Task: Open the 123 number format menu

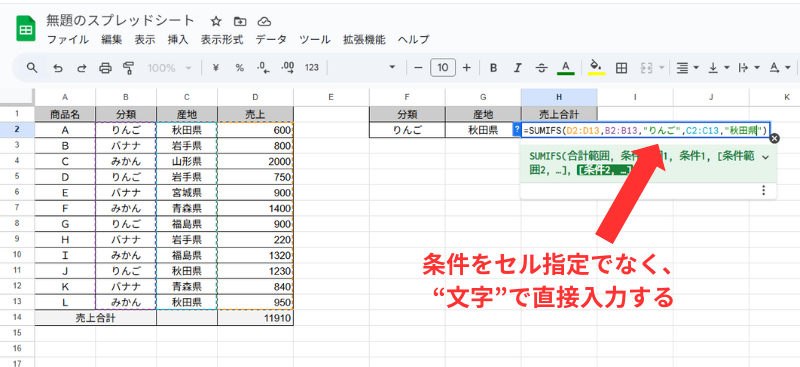Action: coord(312,67)
